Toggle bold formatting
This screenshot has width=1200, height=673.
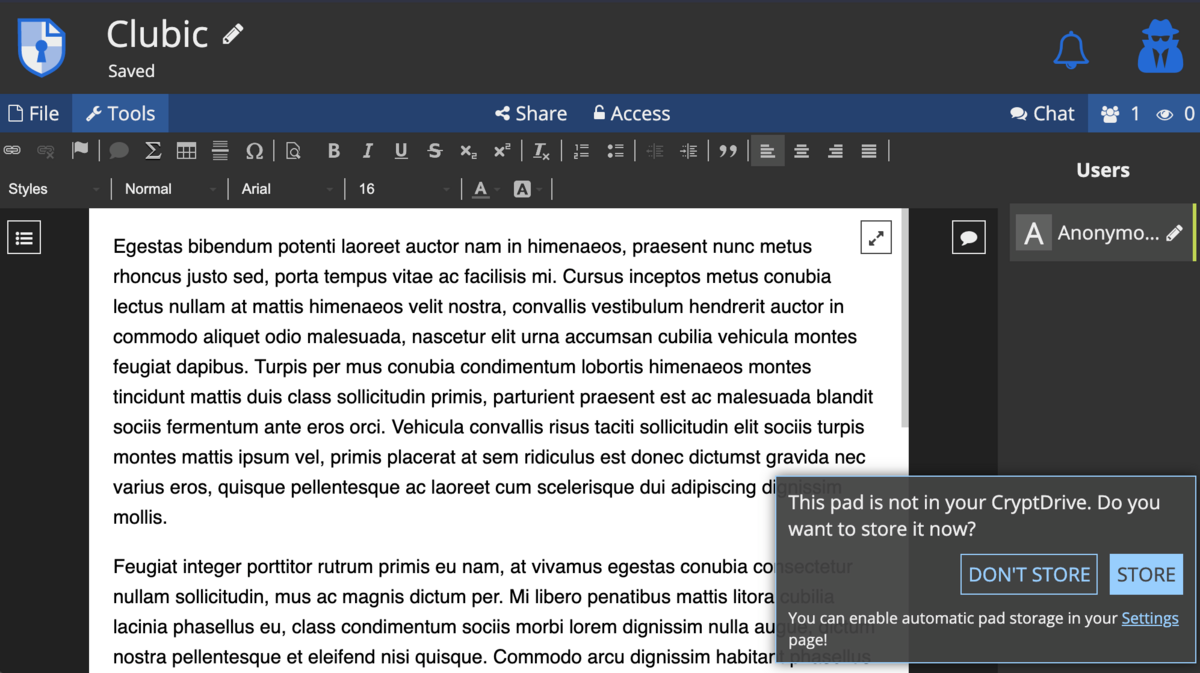pyautogui.click(x=334, y=151)
